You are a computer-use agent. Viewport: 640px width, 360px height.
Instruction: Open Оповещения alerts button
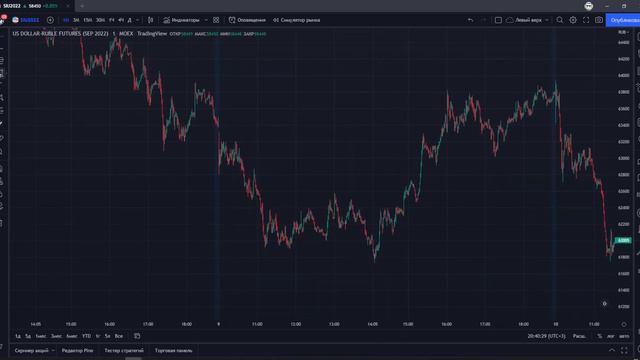point(247,20)
